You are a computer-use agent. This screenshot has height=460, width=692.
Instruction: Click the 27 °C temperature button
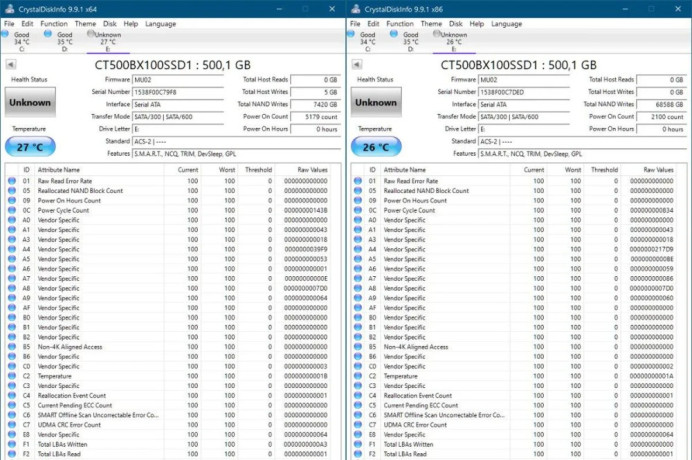click(x=30, y=147)
